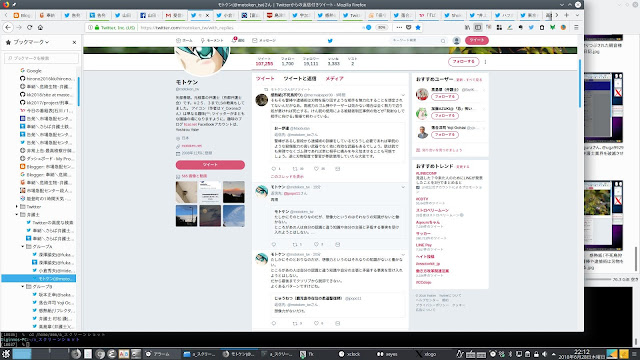Open the sunset sky media thumbnail
The height and width of the screenshot is (360, 640).
coord(234,192)
